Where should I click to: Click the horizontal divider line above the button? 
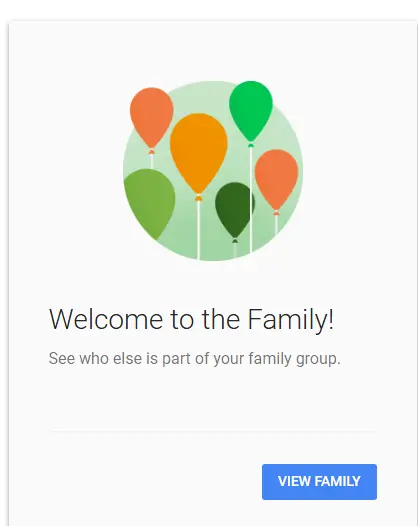tap(213, 430)
